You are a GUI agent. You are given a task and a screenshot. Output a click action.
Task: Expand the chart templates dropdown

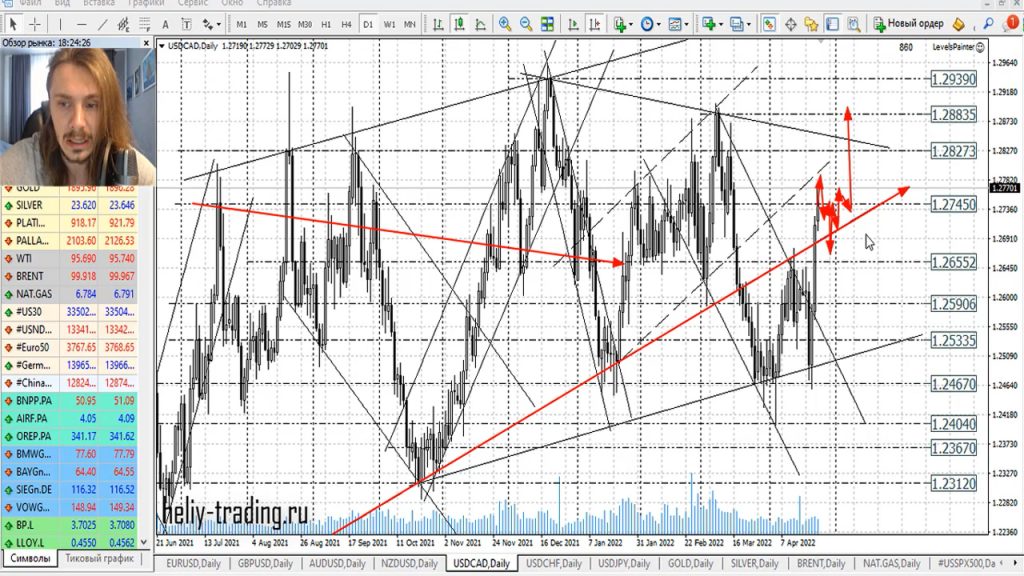(679, 23)
